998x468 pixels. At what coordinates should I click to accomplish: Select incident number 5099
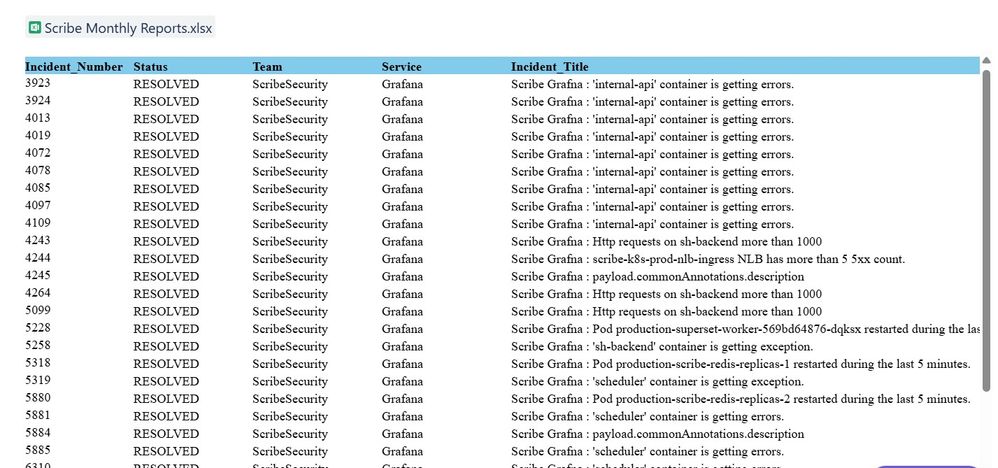38,310
